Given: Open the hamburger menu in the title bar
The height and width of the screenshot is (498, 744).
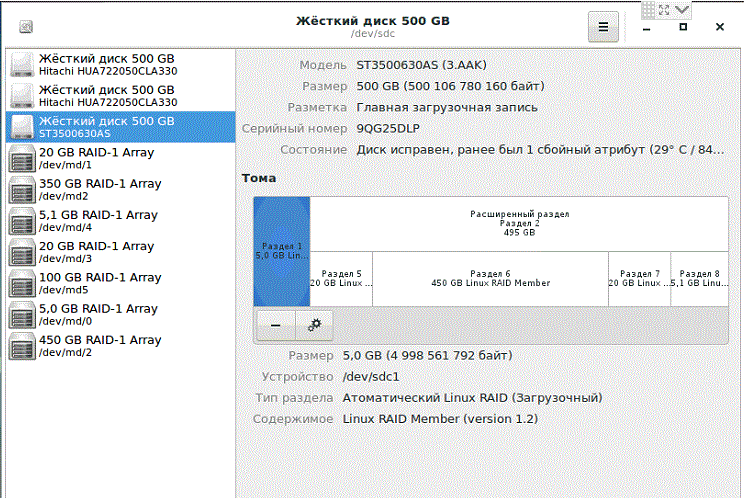Looking at the screenshot, I should 603,27.
